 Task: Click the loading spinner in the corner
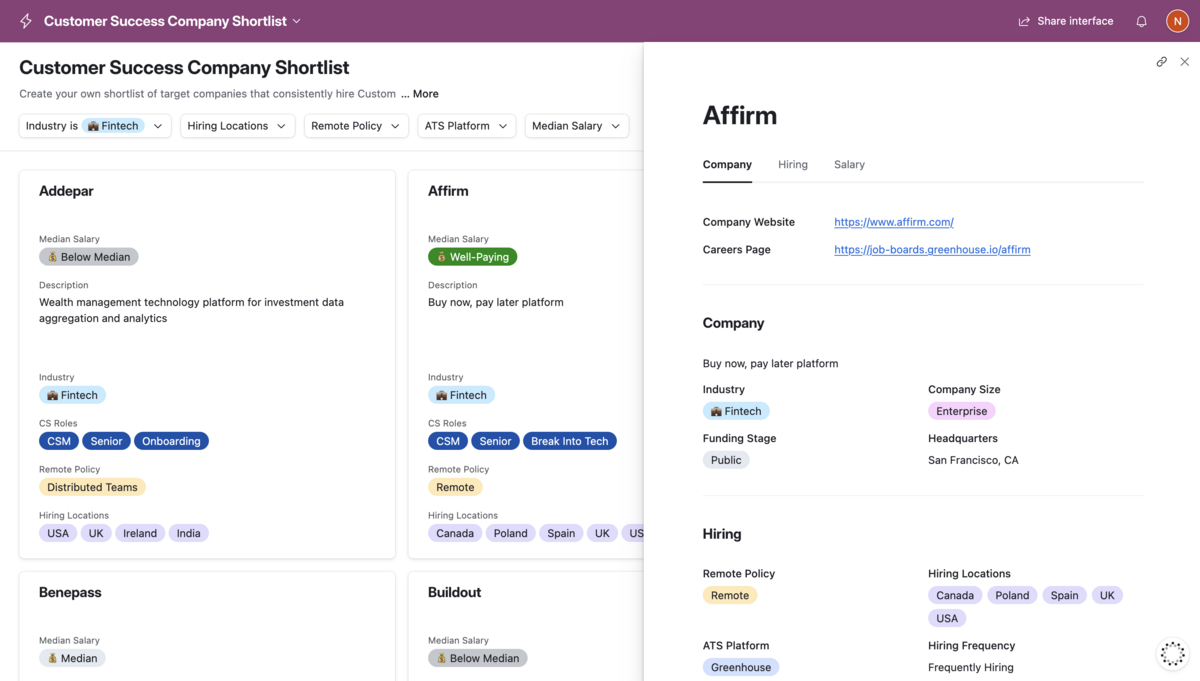pyautogui.click(x=1172, y=653)
